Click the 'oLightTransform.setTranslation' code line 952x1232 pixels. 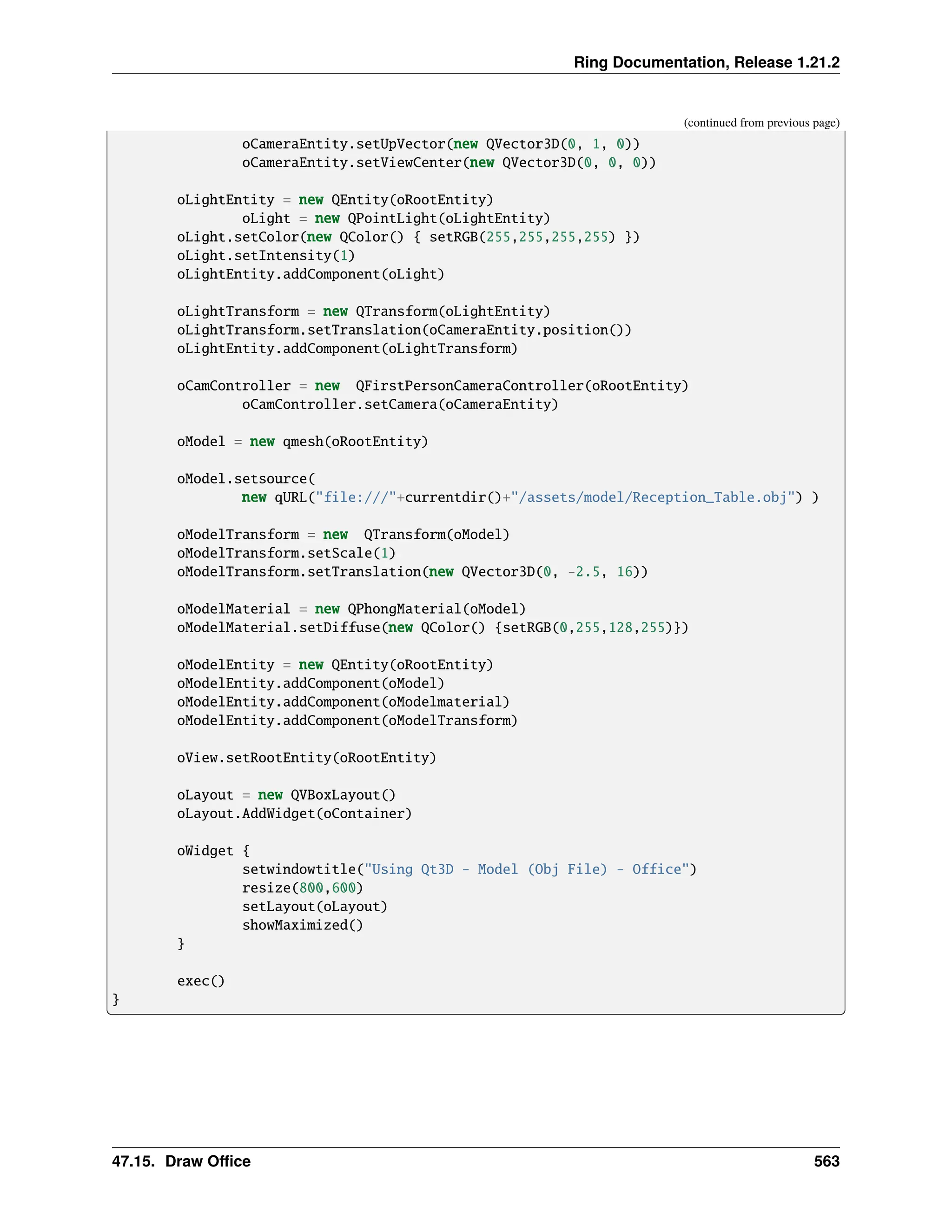[x=404, y=330]
